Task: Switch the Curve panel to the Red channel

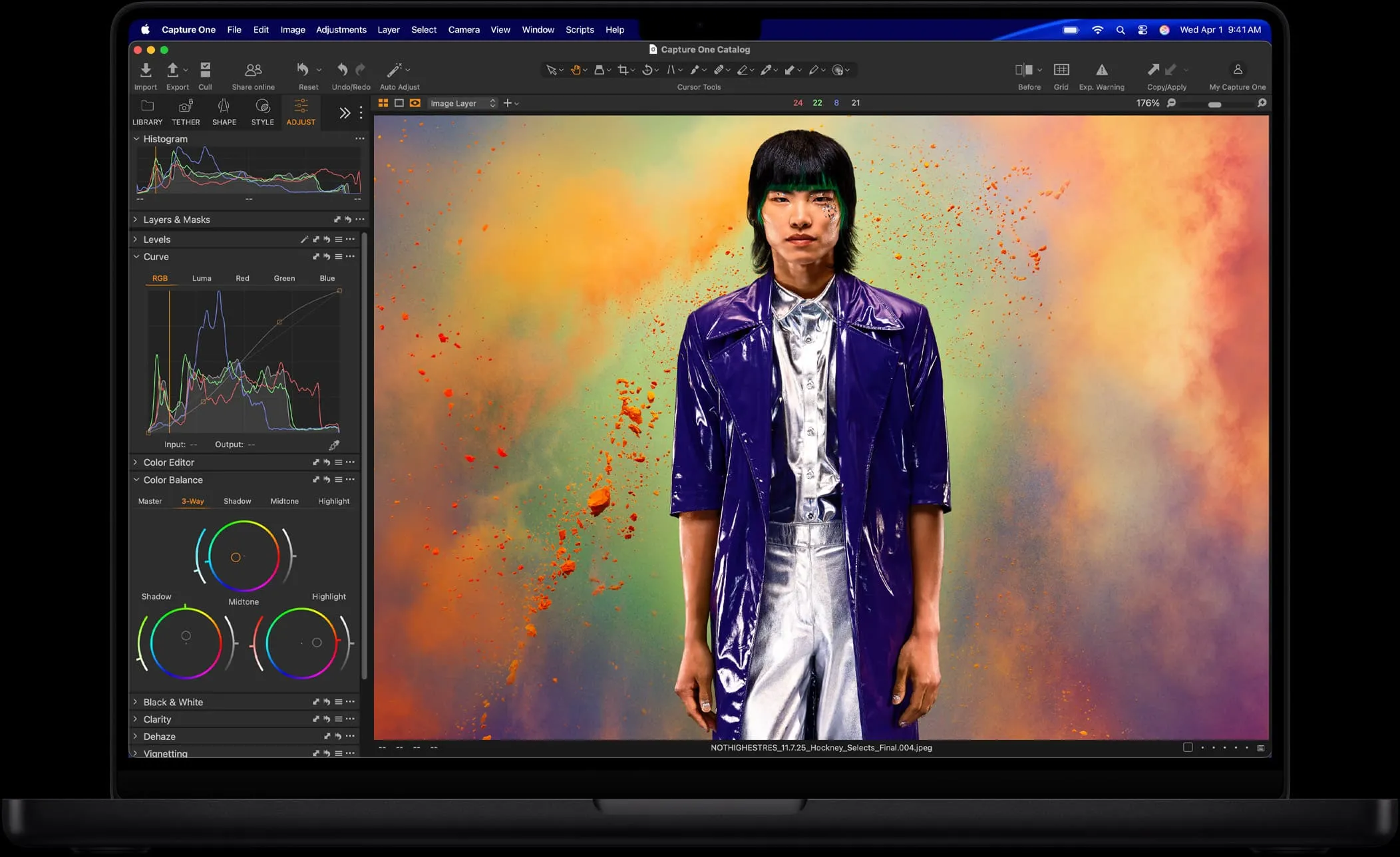Action: pyautogui.click(x=242, y=278)
